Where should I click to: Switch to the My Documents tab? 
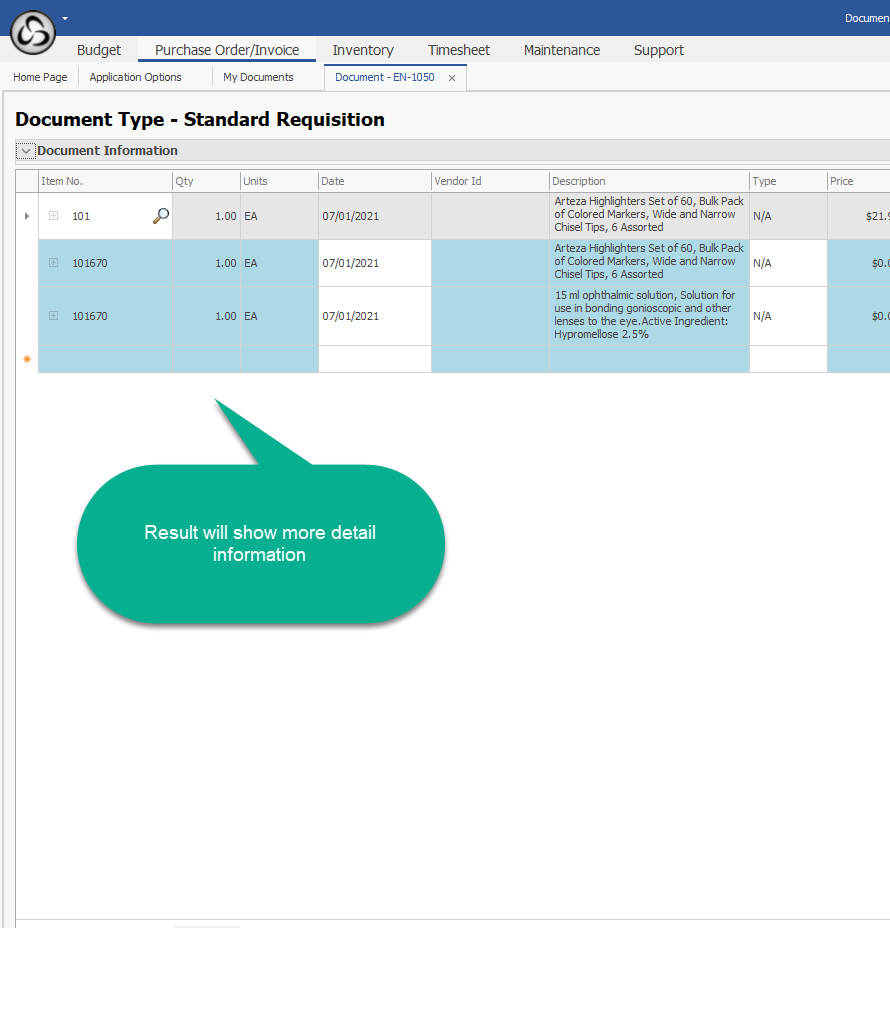click(258, 77)
